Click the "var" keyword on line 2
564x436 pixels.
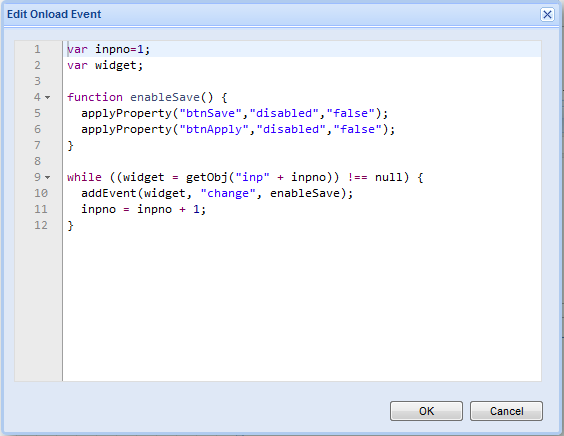click(77, 65)
